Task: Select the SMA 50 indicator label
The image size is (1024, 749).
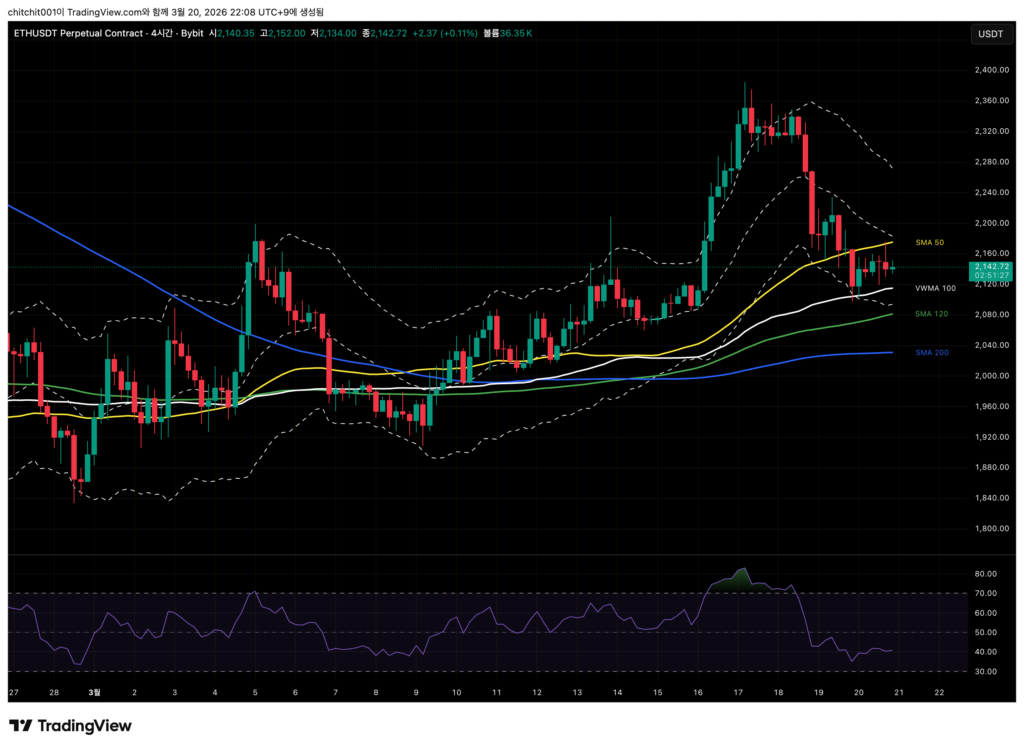Action: pyautogui.click(x=930, y=243)
